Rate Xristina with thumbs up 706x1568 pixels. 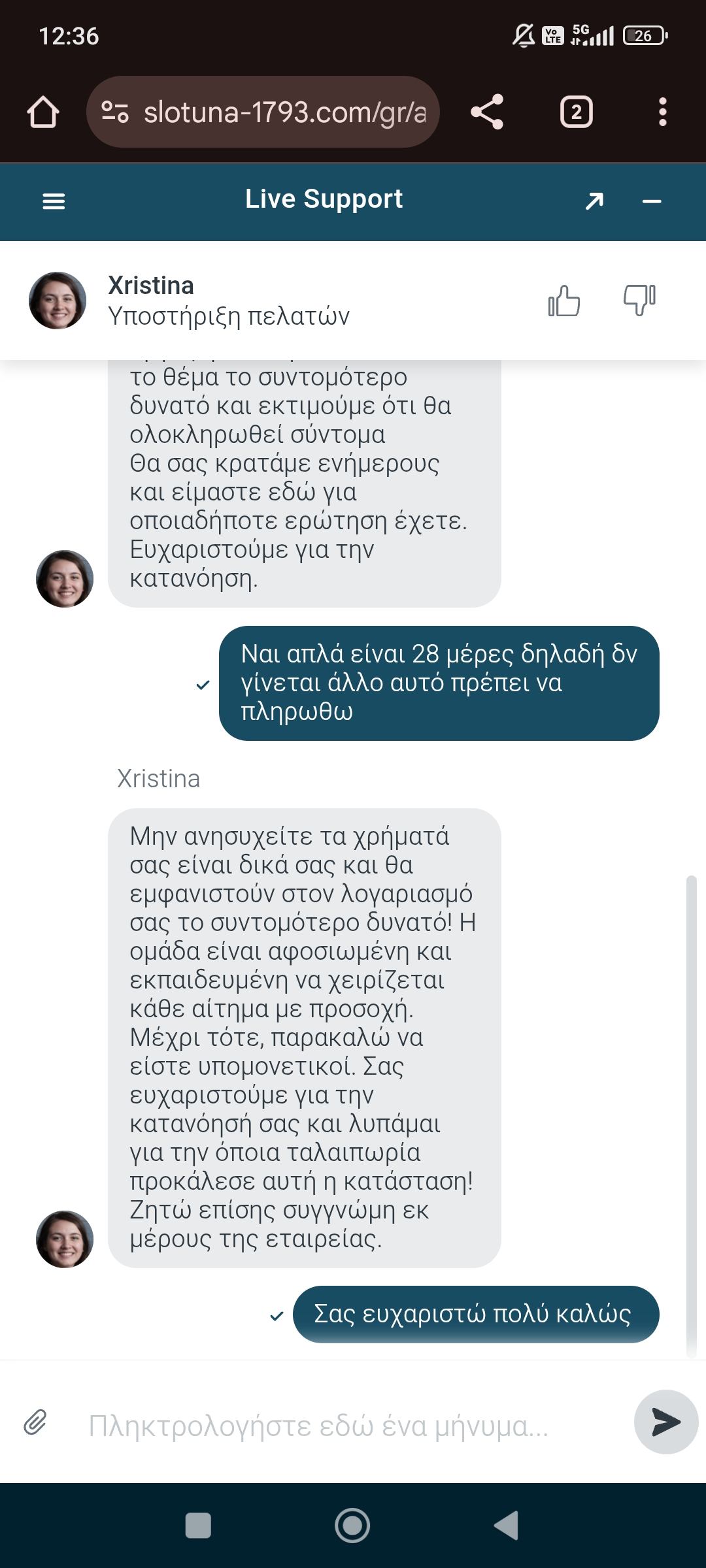[564, 301]
